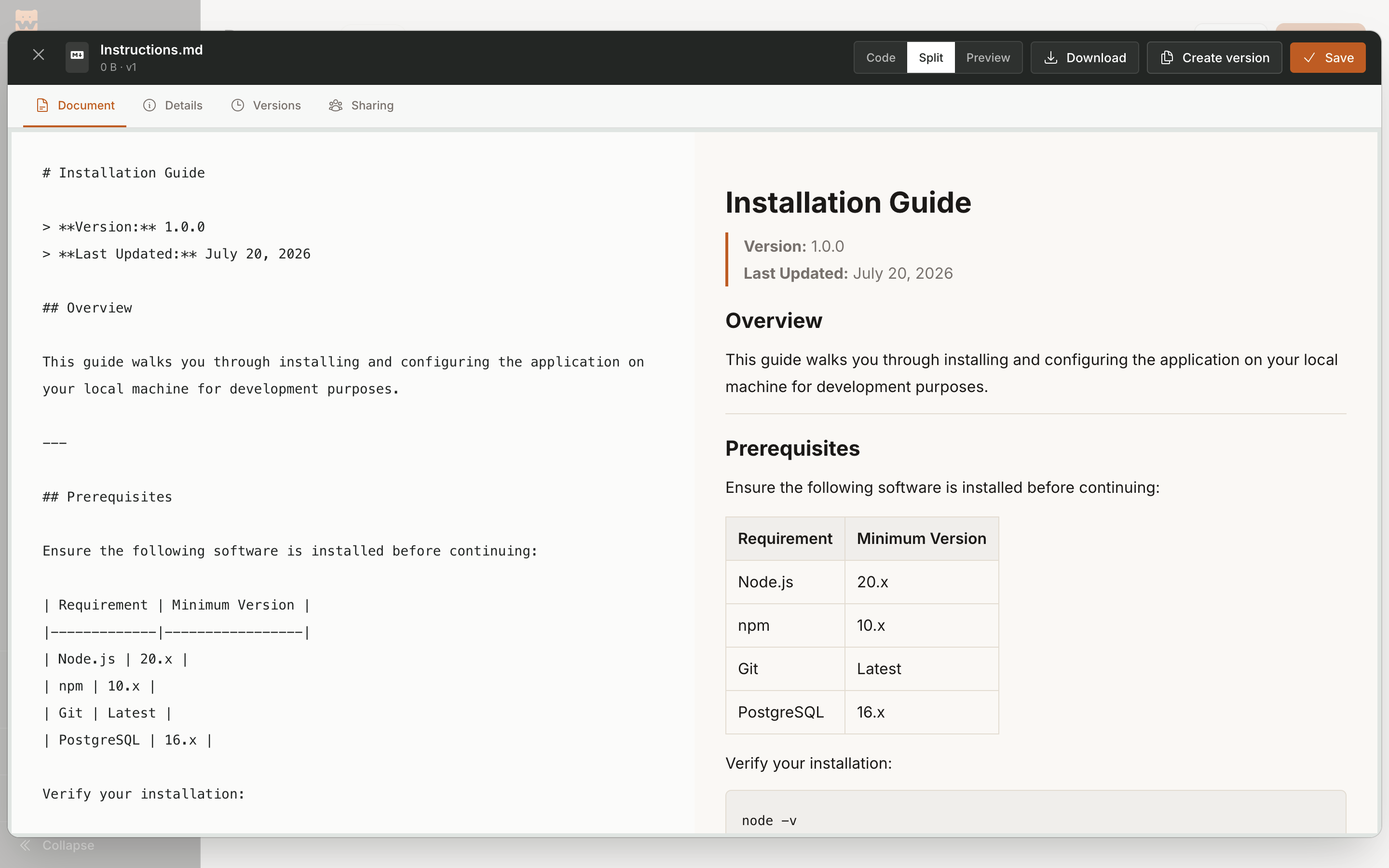Click the '## Prerequisites' source line

click(x=108, y=497)
